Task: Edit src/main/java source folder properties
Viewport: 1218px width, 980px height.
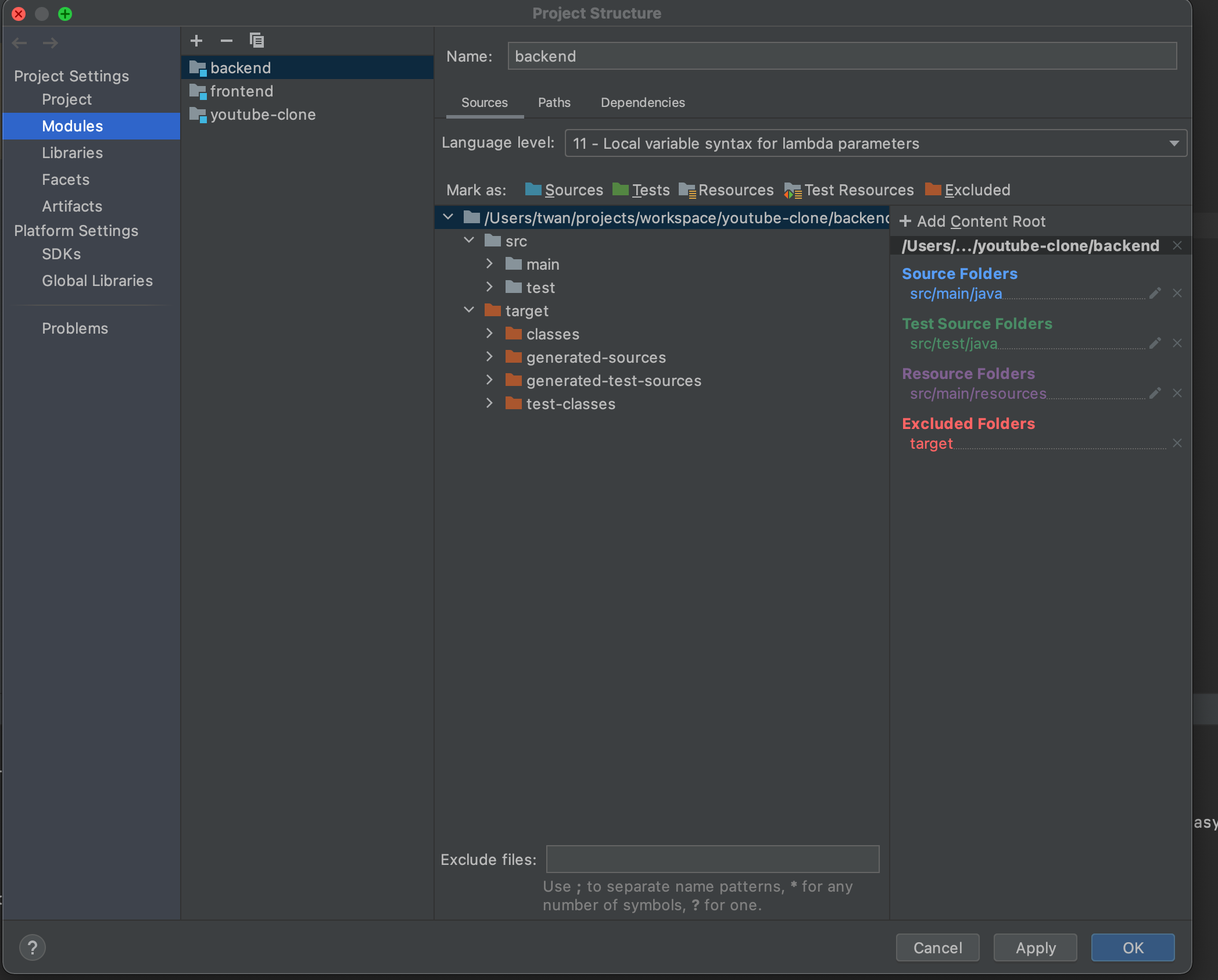Action: [1155, 294]
